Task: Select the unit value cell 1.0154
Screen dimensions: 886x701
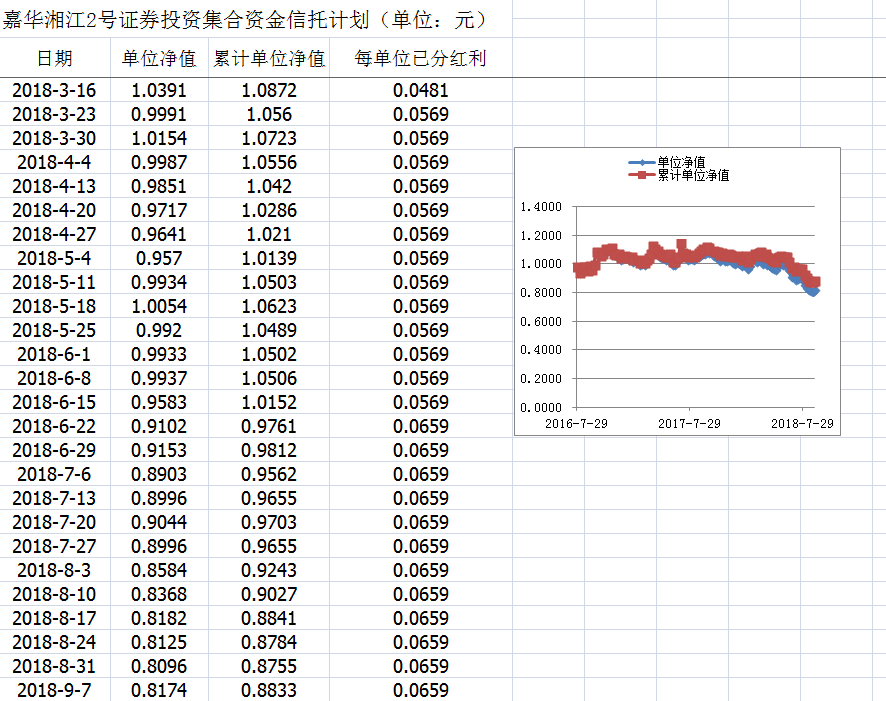Action: click(159, 138)
